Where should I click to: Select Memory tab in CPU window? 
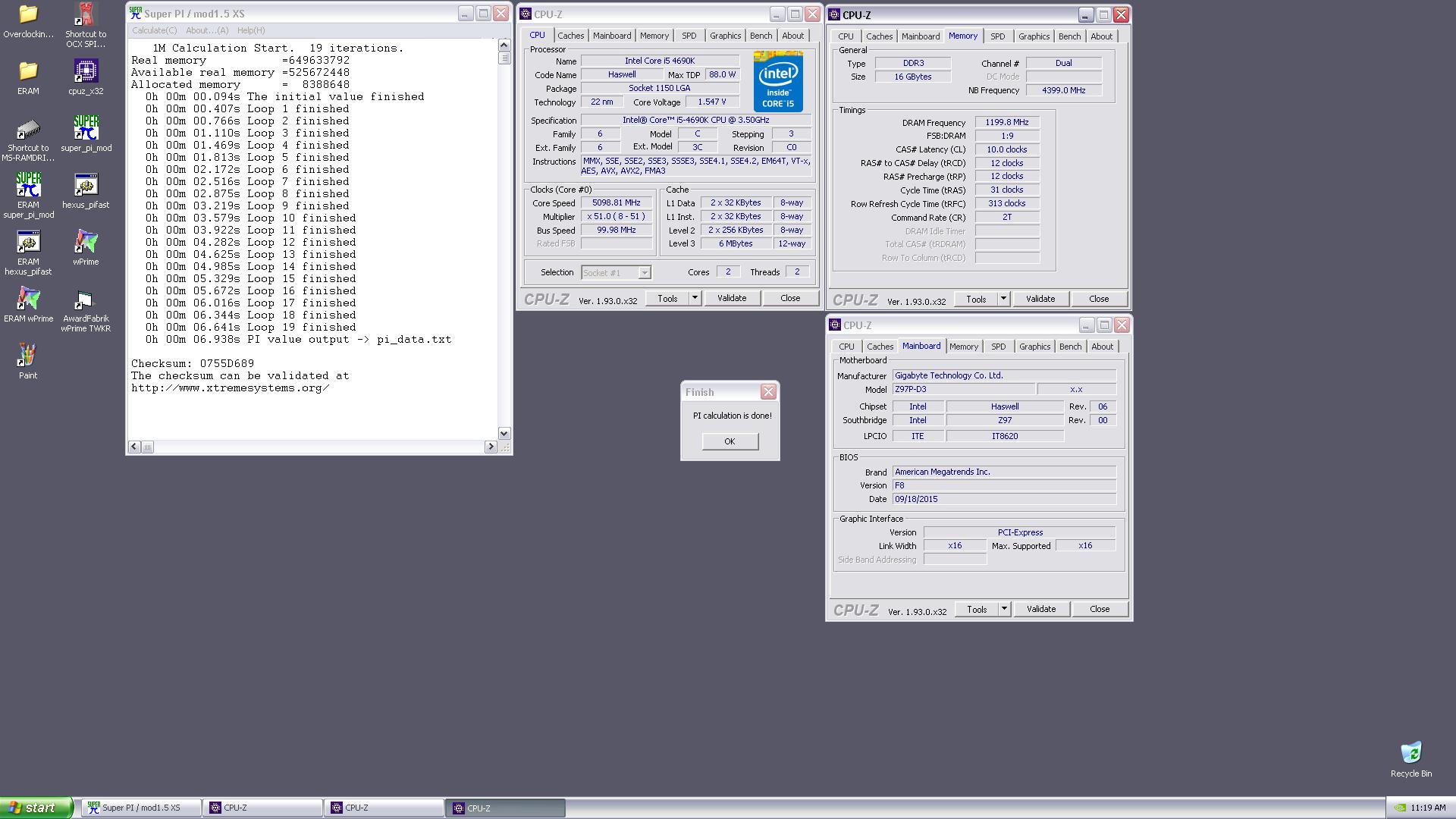click(654, 36)
